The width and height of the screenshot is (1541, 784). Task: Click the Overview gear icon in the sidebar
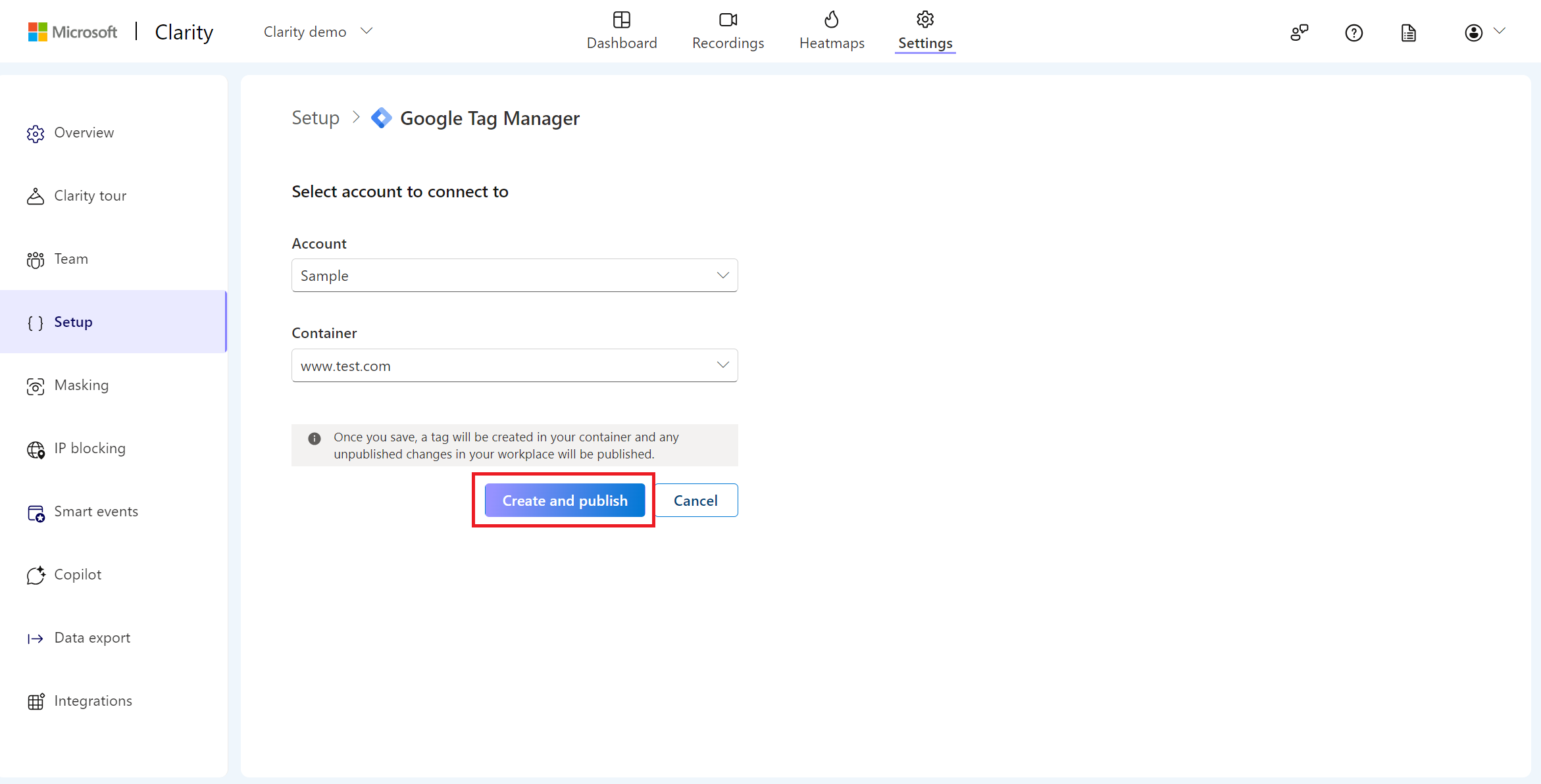(36, 134)
